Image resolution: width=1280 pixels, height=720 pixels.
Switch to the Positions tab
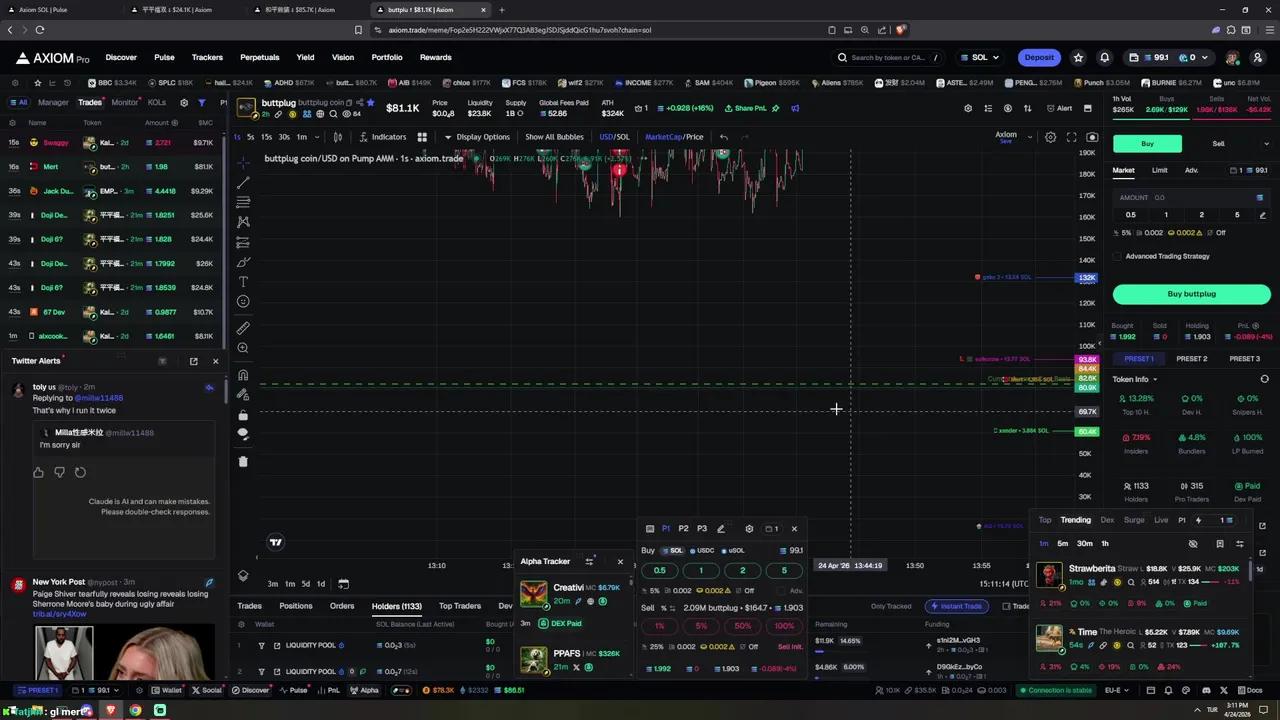click(x=296, y=606)
